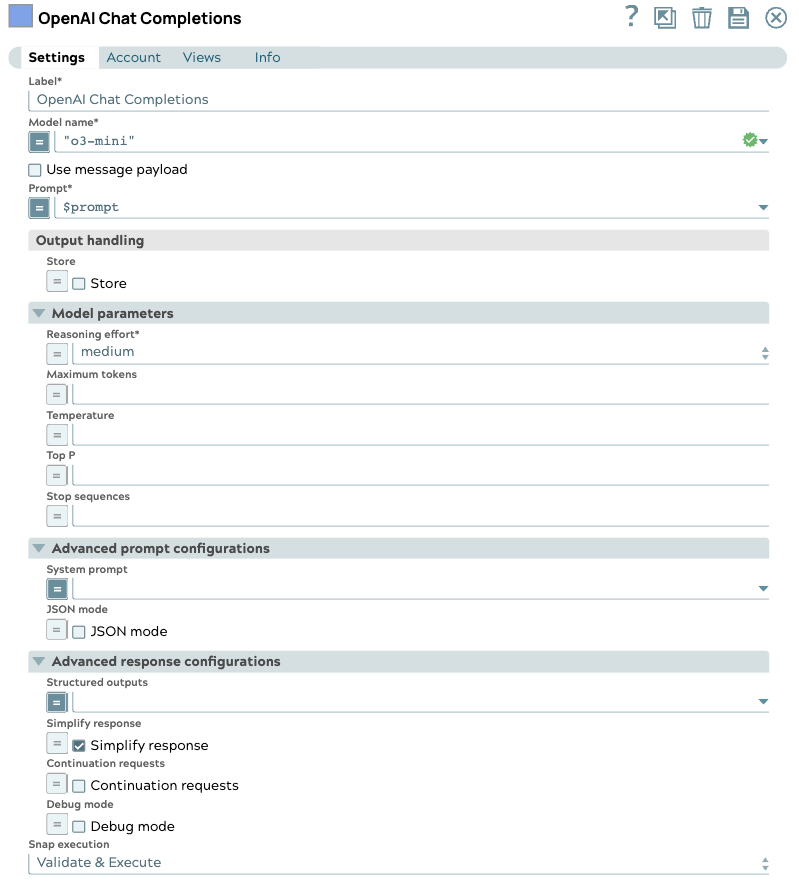
Task: Open the Reasoning effort dropdown
Action: coord(420,352)
